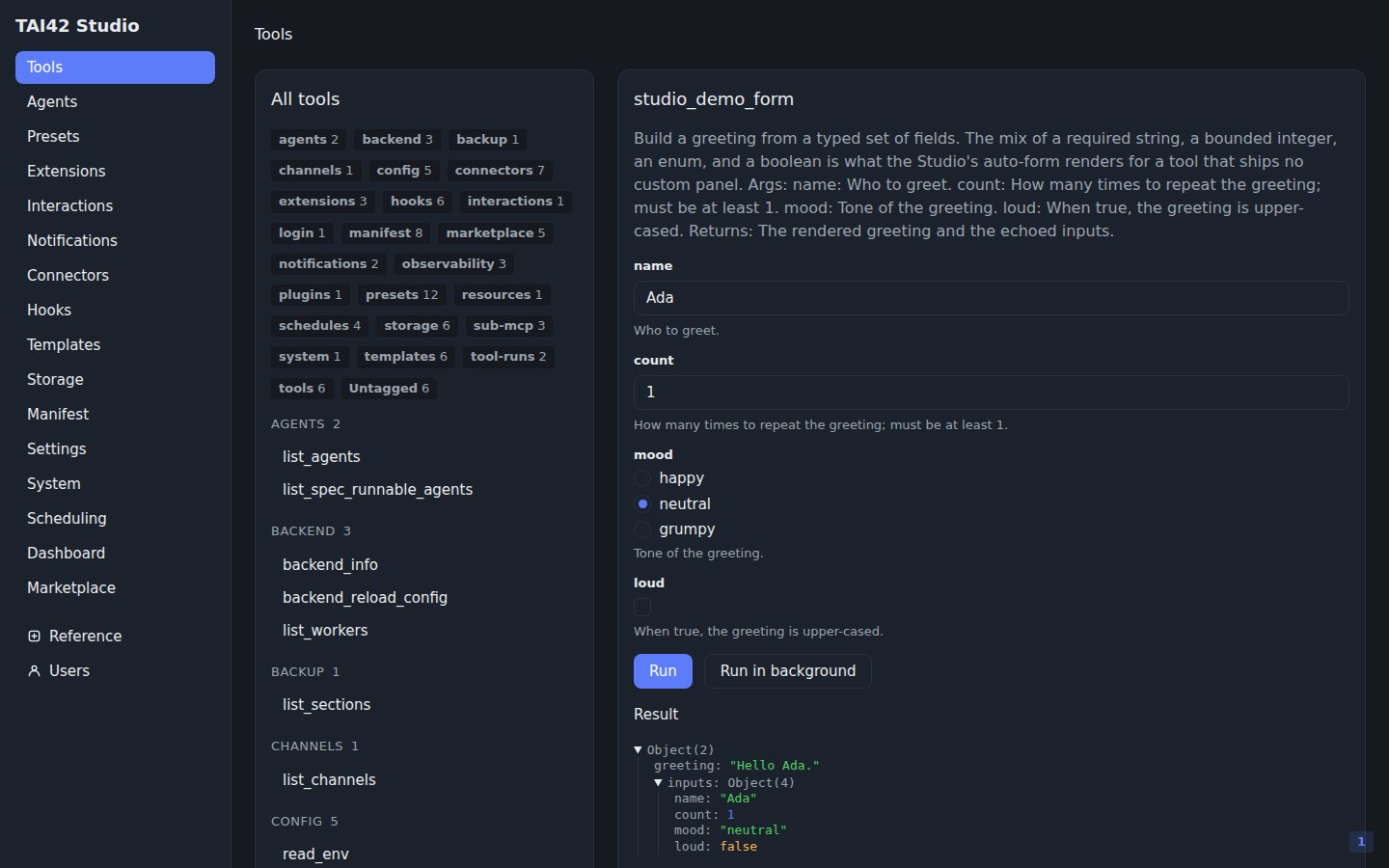Screen dimensions: 1389x868
Task: Click the mood value "neutral" in result
Action: (x=753, y=830)
